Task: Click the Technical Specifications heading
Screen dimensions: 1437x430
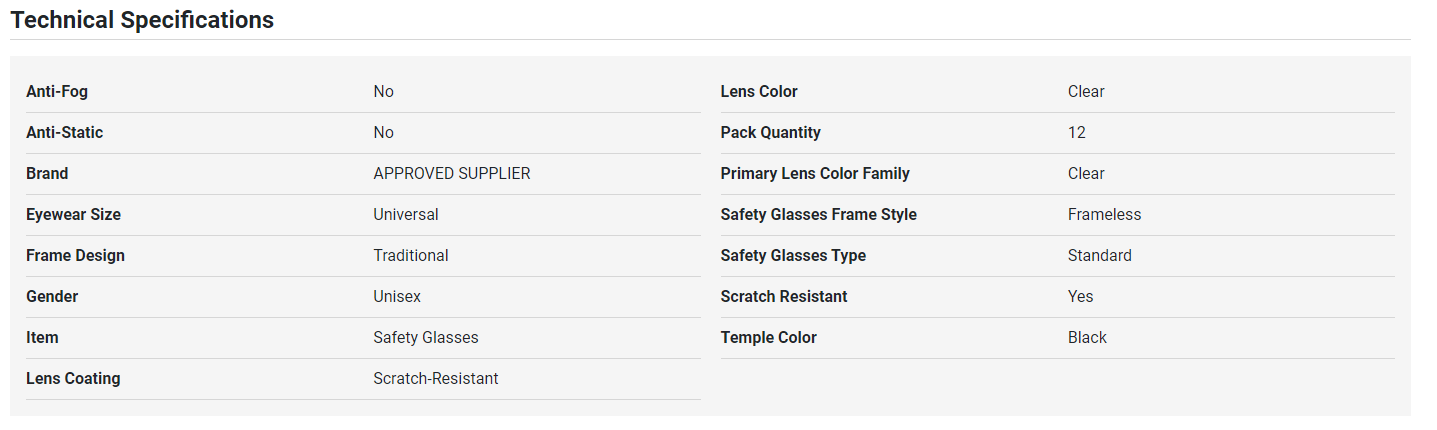Action: tap(142, 19)
